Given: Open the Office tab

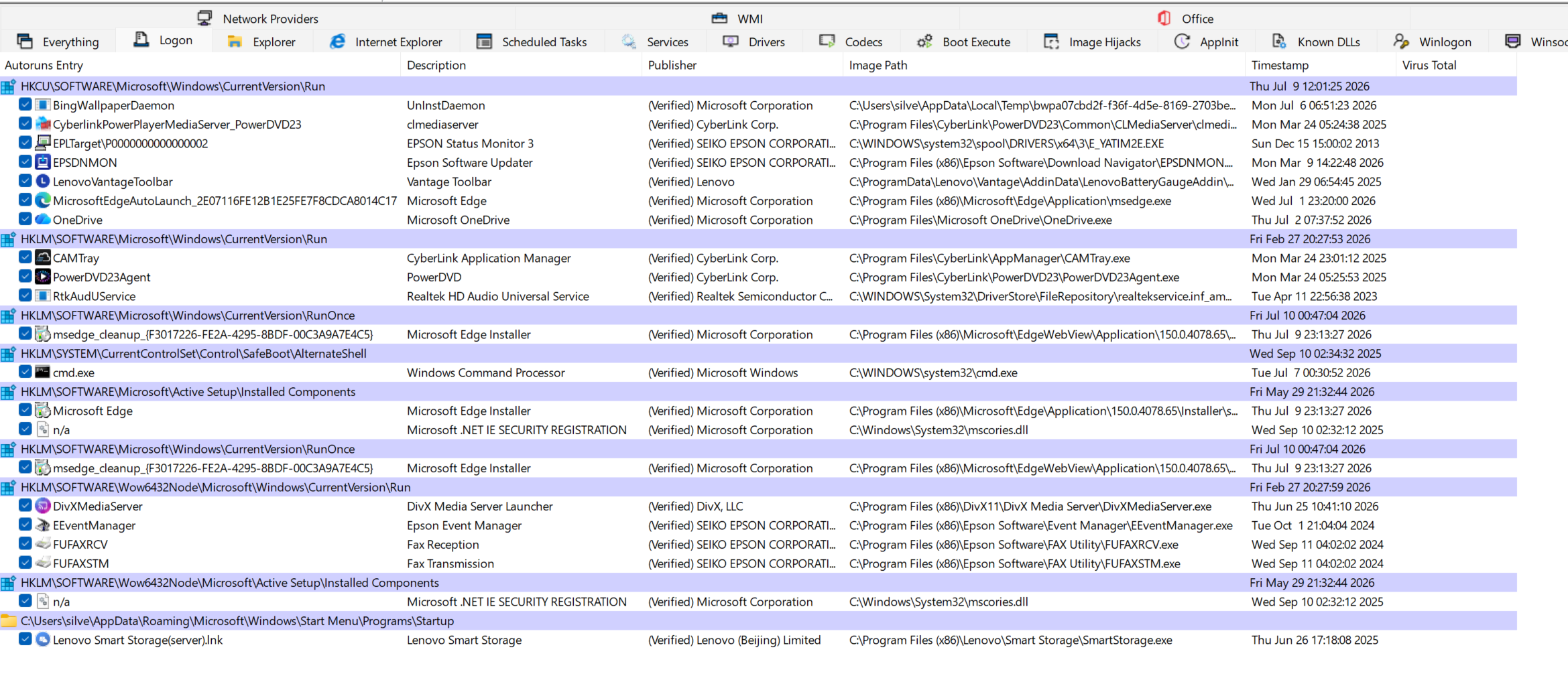Looking at the screenshot, I should pyautogui.click(x=1185, y=18).
